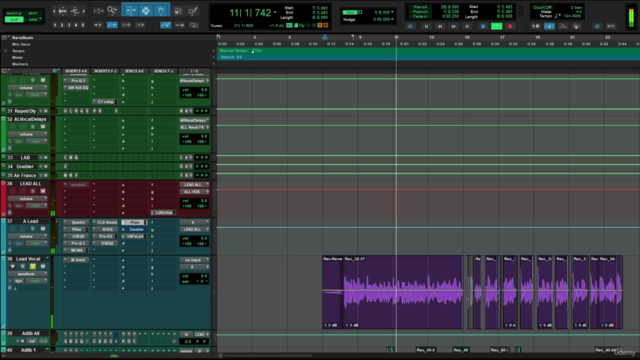Open the Pro-Q 3 insert on A Lead

click(77, 243)
